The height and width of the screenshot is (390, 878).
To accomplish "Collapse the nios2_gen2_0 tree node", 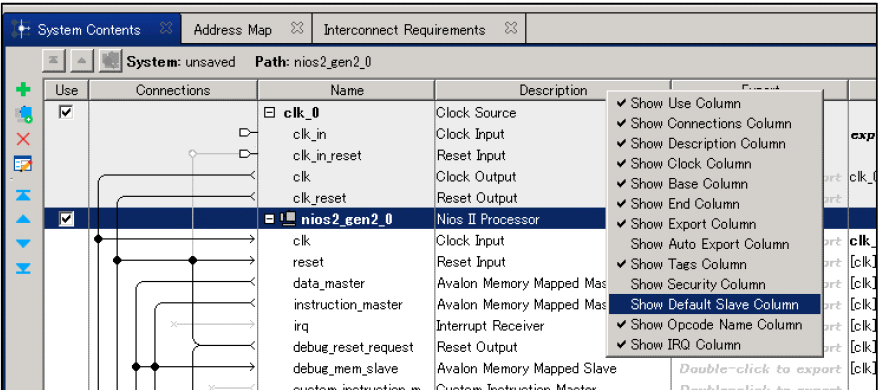I will 269,219.
